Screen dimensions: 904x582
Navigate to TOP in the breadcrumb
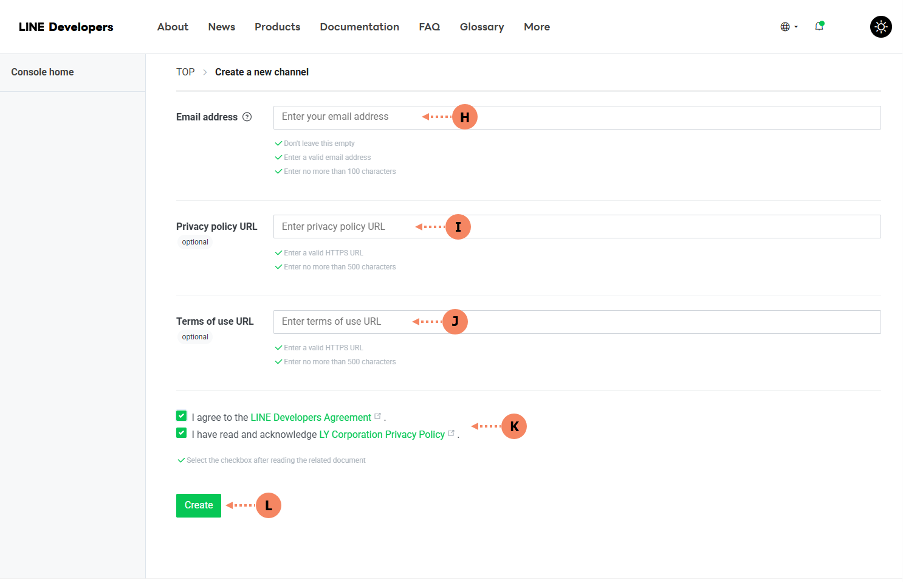(185, 72)
